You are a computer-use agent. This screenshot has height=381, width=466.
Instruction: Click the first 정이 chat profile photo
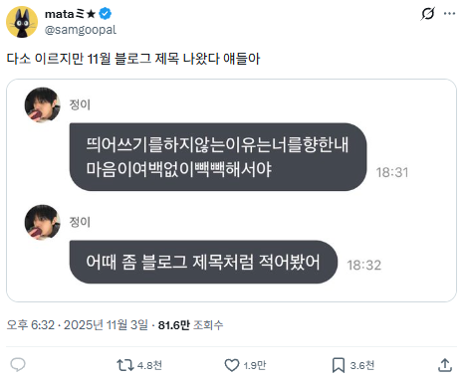tap(42, 105)
